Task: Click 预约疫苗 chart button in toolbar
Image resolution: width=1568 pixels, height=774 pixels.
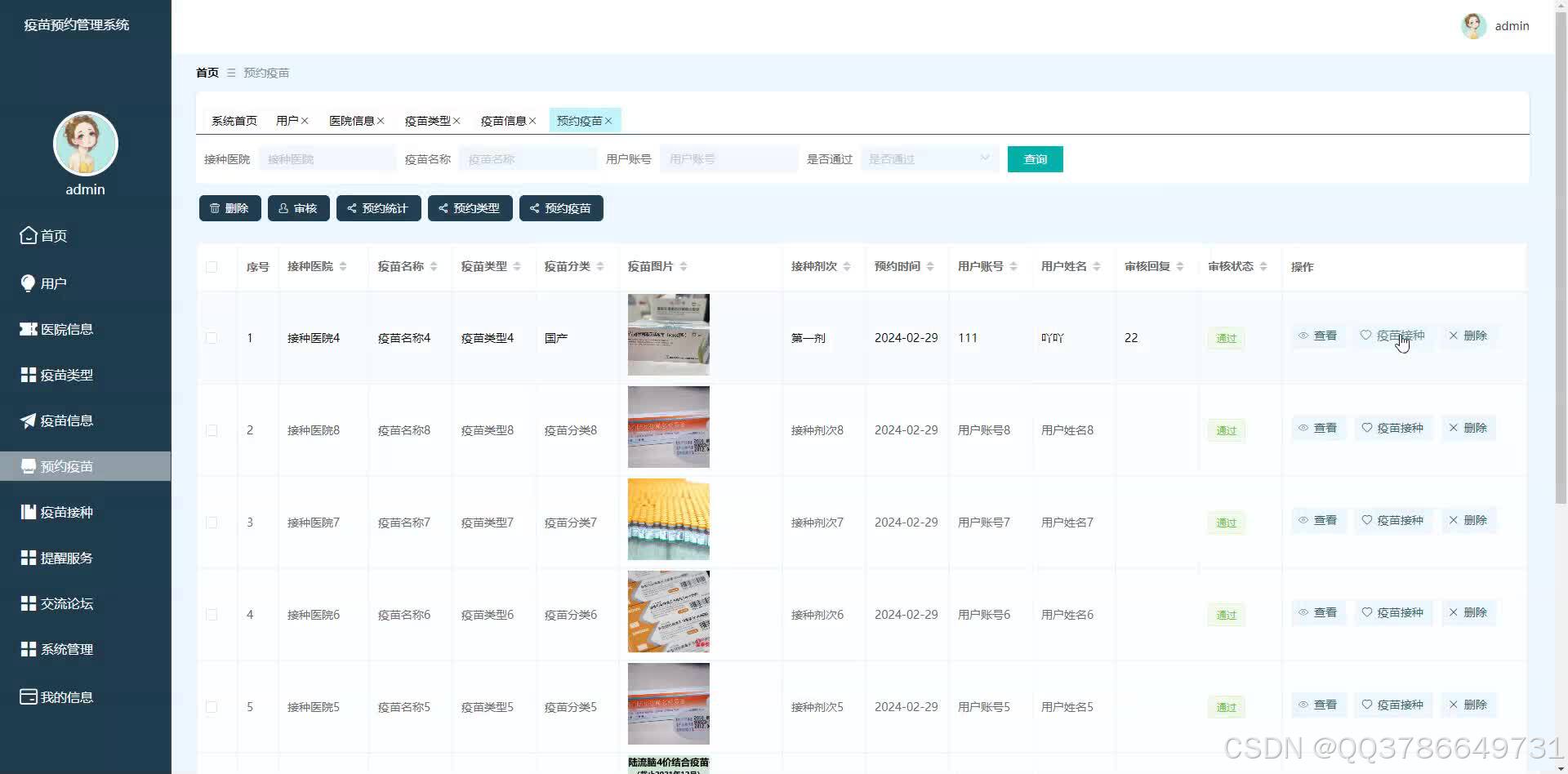Action: [562, 208]
